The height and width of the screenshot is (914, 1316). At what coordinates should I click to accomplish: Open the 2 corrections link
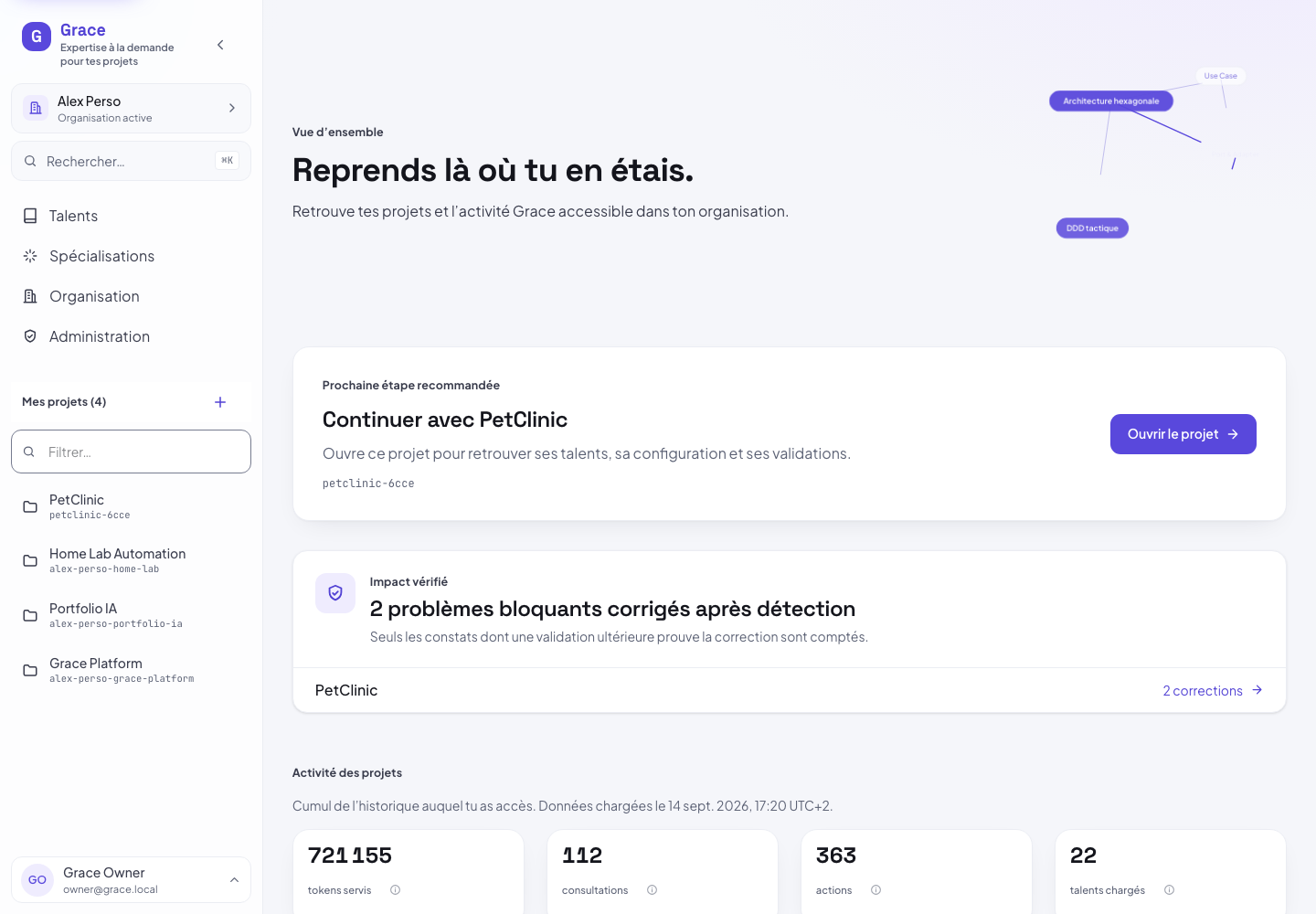click(1212, 691)
